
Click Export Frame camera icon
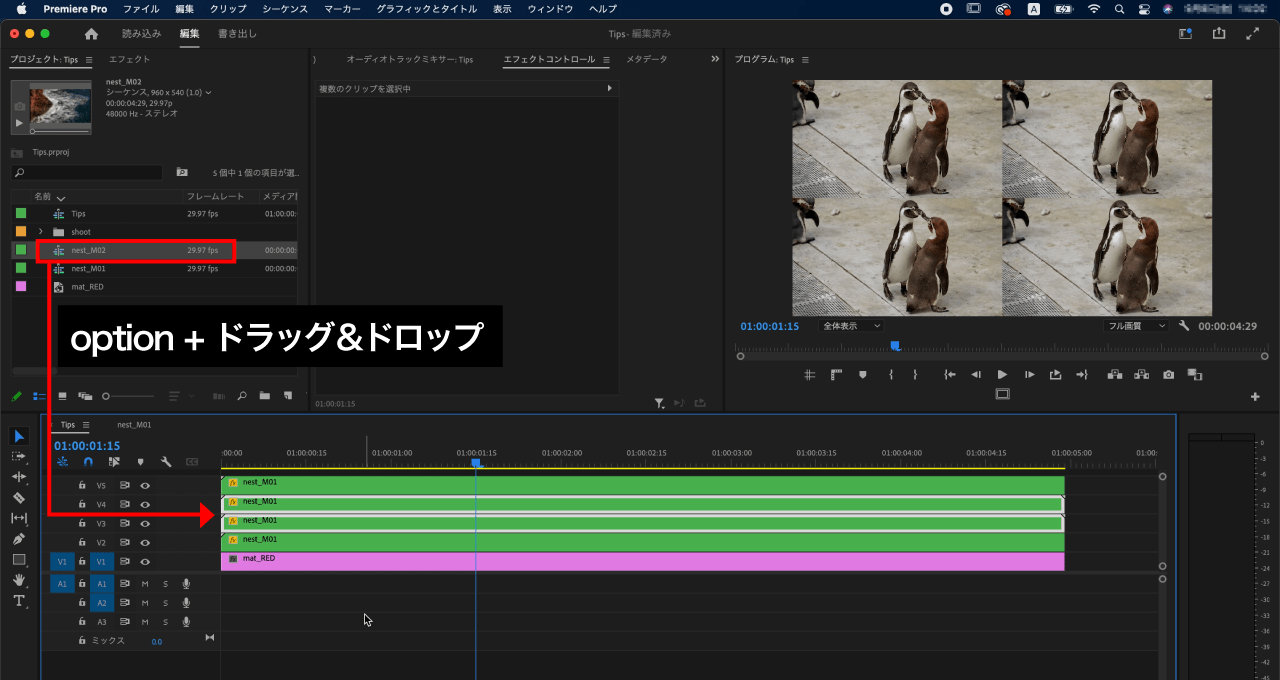[x=1168, y=375]
